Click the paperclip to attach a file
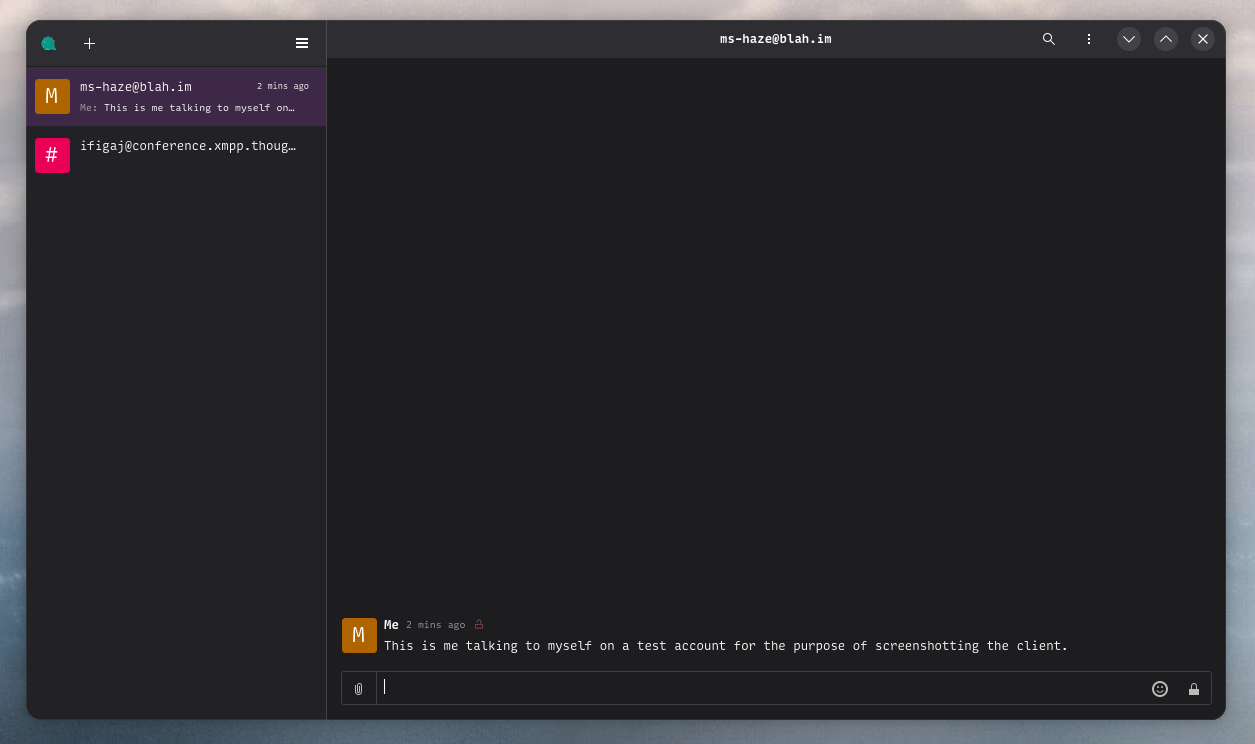 coord(358,688)
